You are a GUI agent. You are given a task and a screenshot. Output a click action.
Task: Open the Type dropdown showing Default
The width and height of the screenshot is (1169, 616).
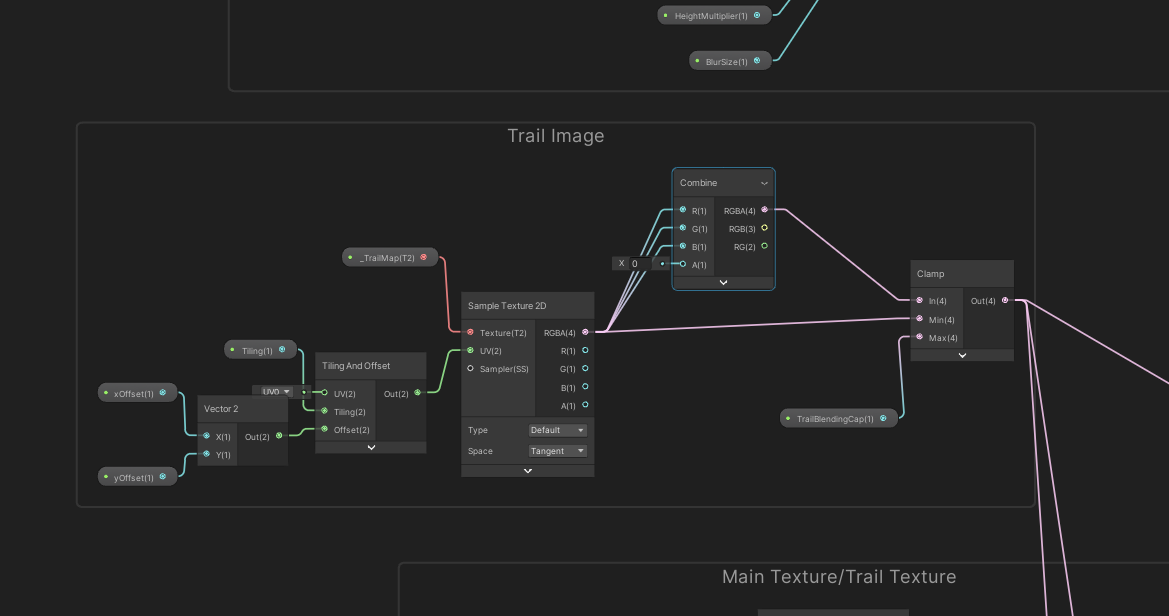557,430
